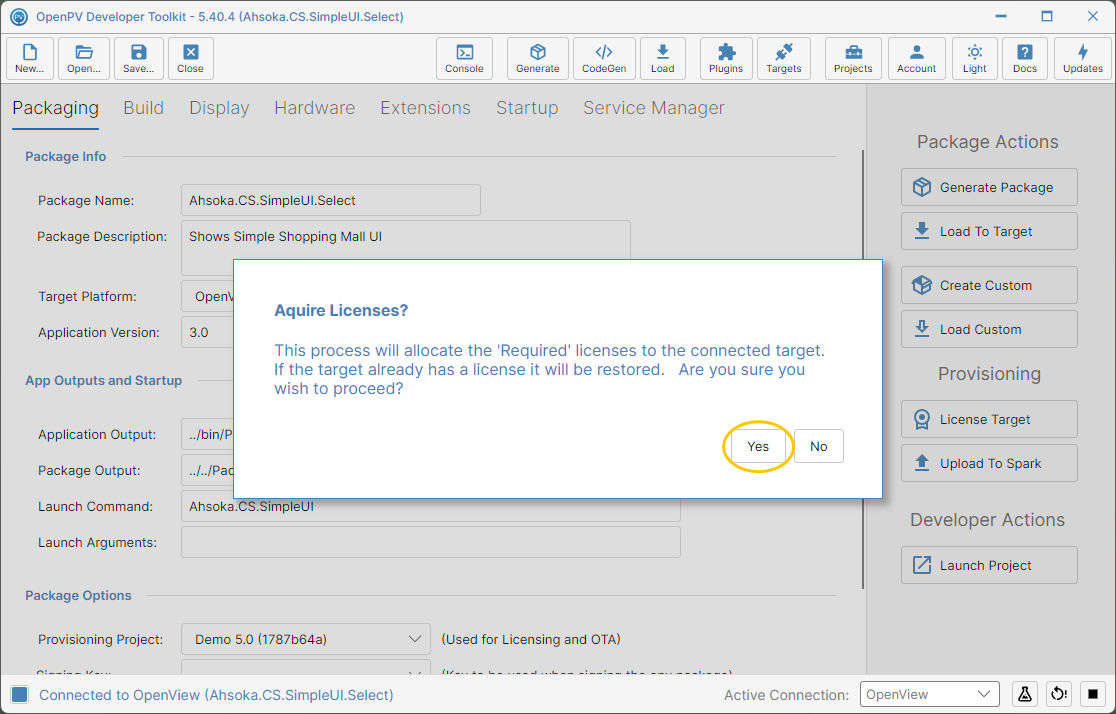Click the Packaging tab
Screen dimensions: 1116x714
pyautogui.click(x=56, y=108)
